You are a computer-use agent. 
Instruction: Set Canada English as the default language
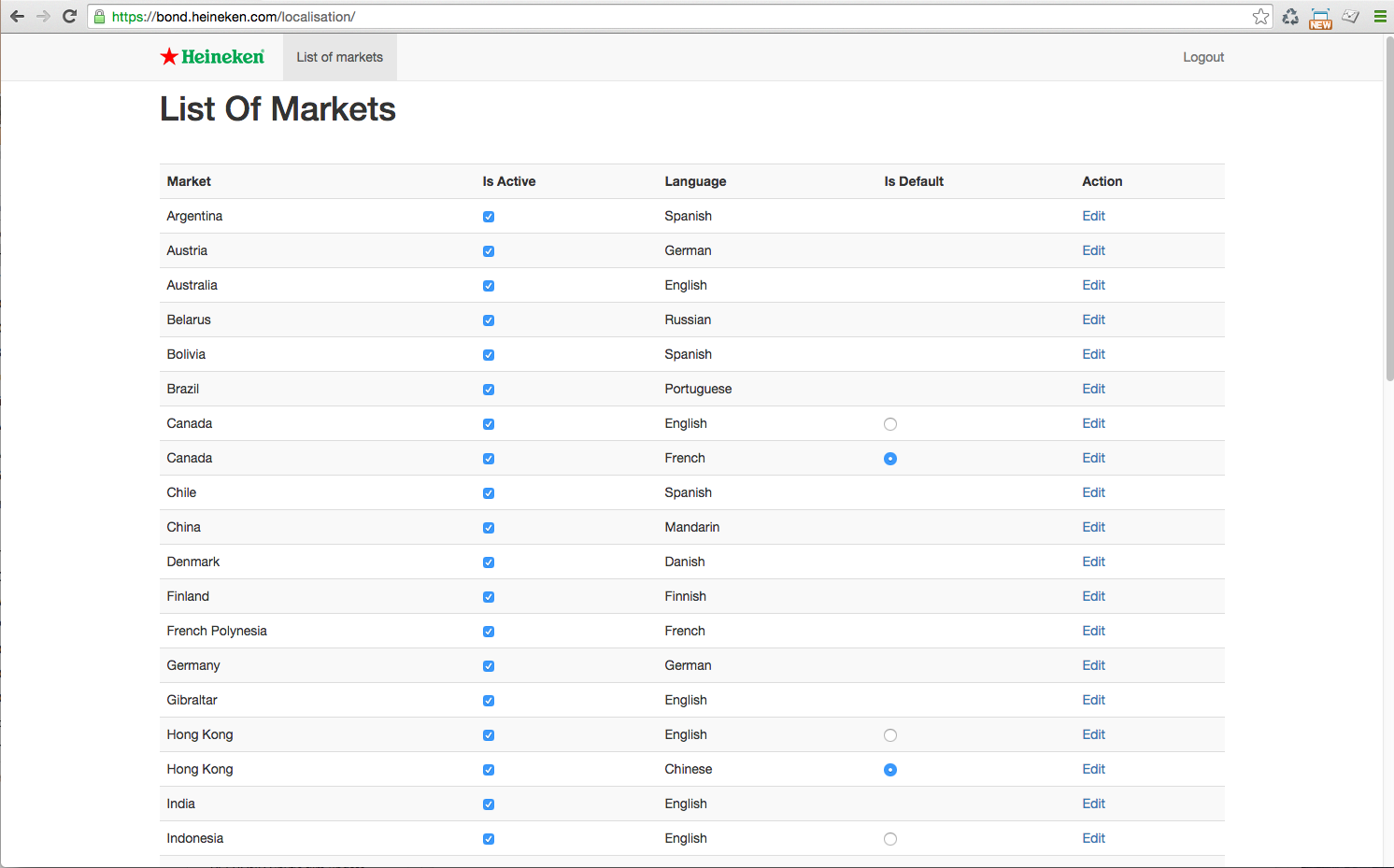click(890, 424)
